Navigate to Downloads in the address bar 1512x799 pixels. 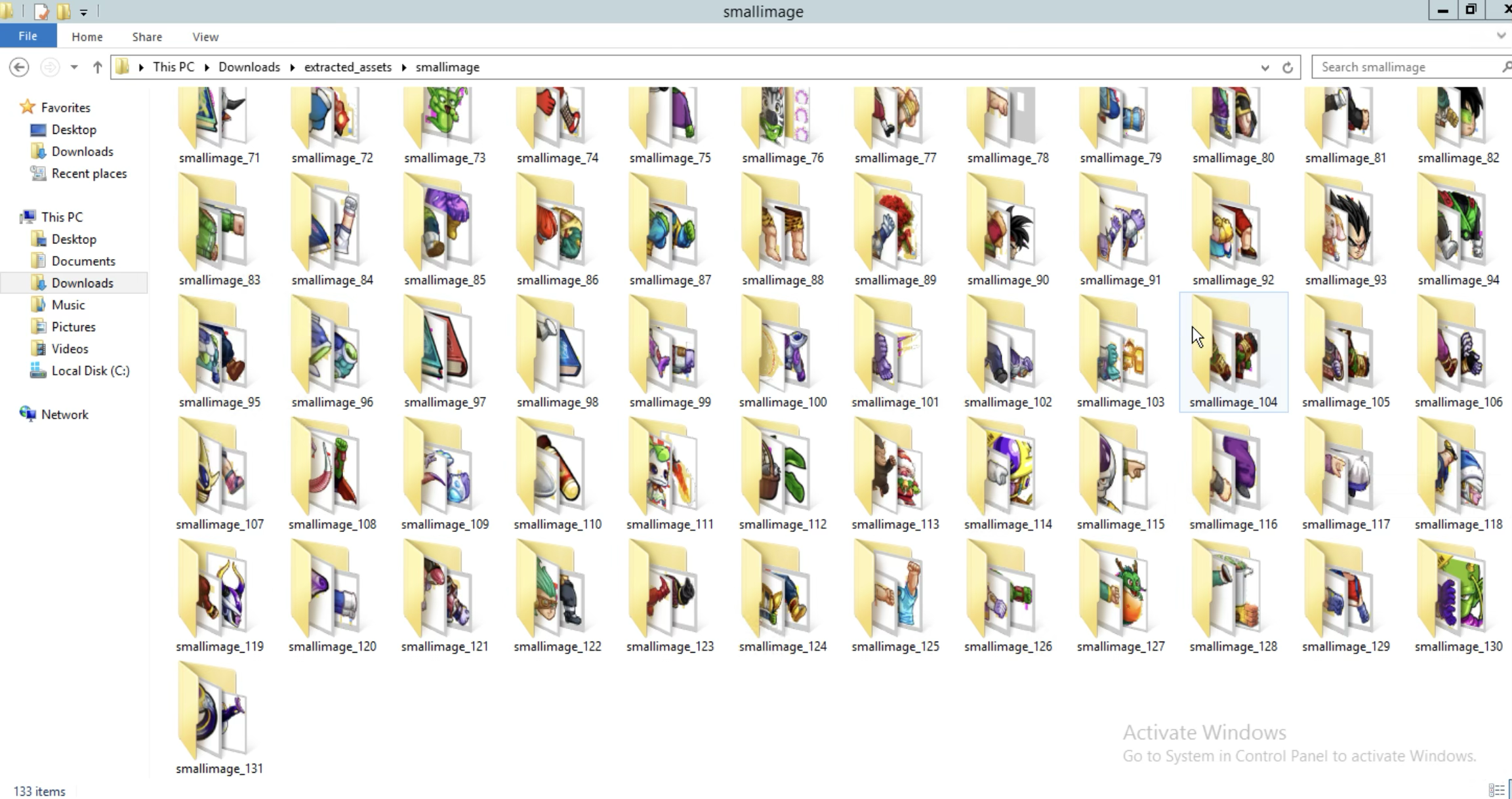(249, 67)
